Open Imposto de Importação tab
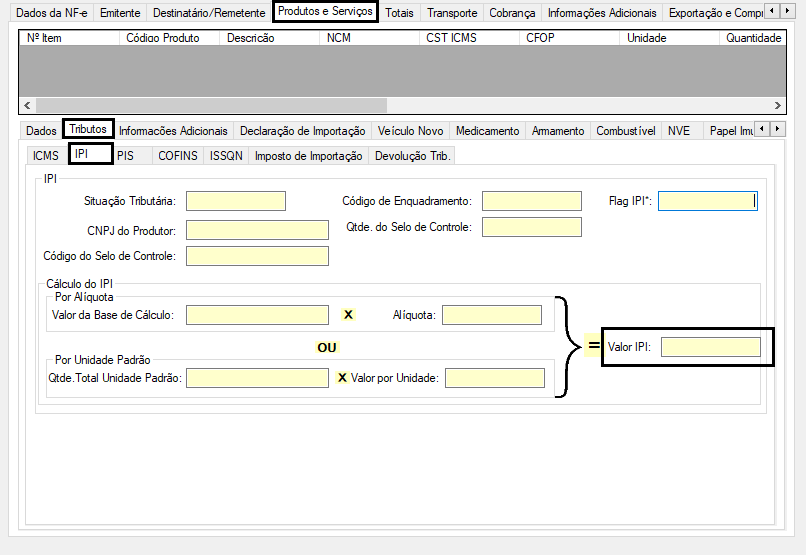Viewport: 806px width, 555px height. (308, 156)
